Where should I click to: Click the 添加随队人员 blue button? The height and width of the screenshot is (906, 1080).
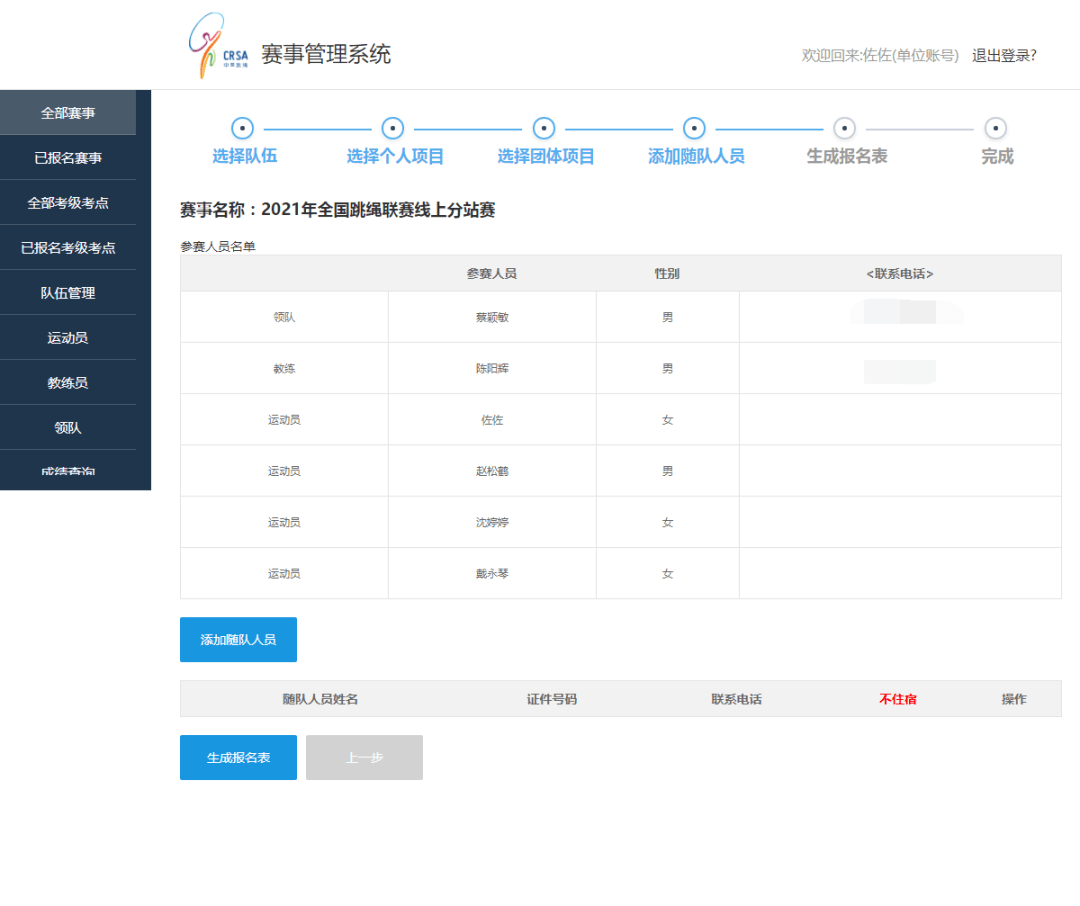click(x=238, y=639)
